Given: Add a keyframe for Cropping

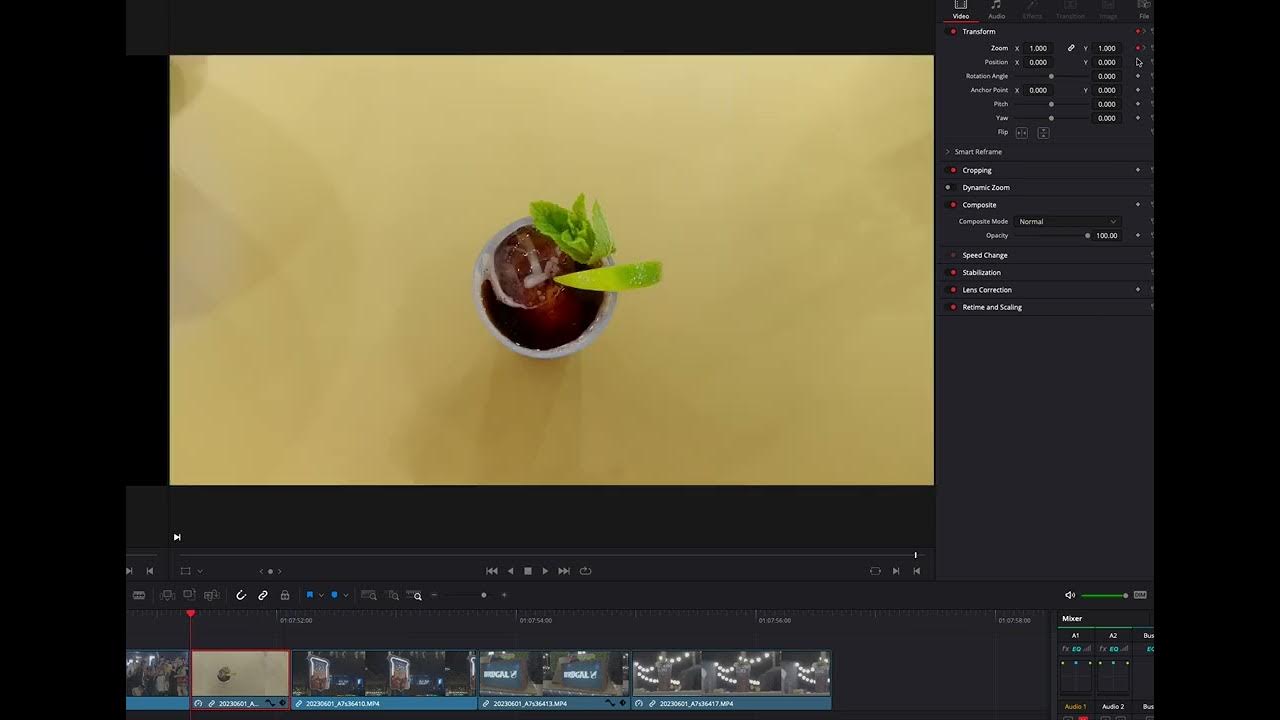Looking at the screenshot, I should point(1138,170).
